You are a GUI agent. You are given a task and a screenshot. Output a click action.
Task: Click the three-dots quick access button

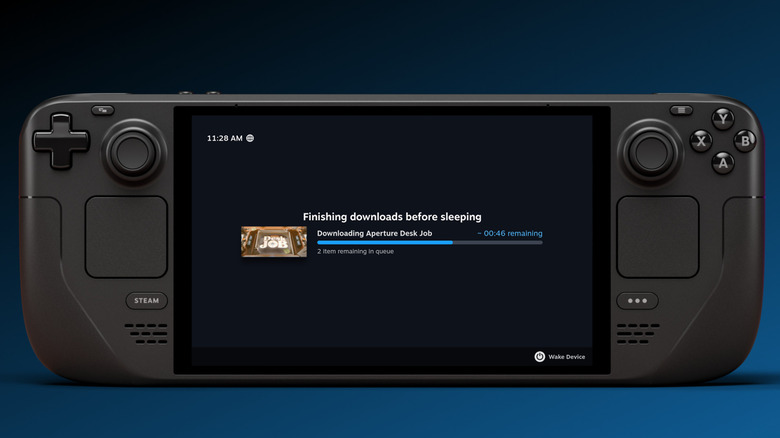(x=637, y=301)
